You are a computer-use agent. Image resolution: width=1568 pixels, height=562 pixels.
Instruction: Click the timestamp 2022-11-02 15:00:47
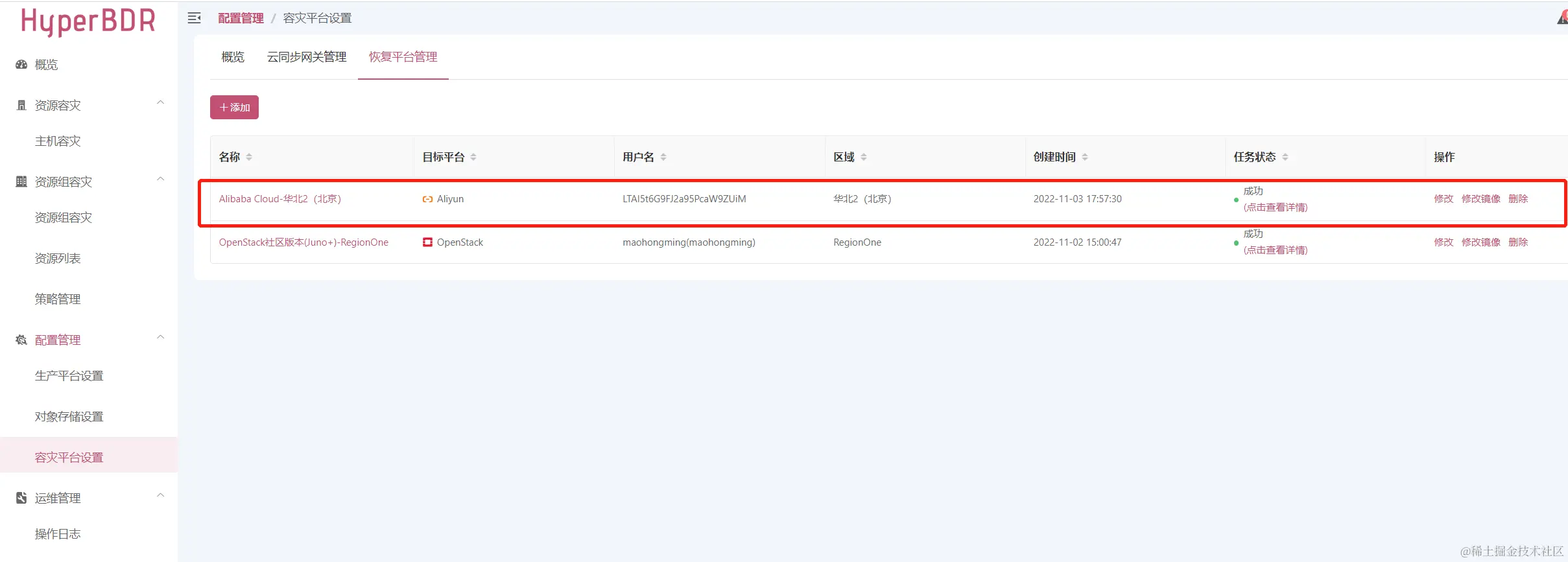pyautogui.click(x=1077, y=242)
